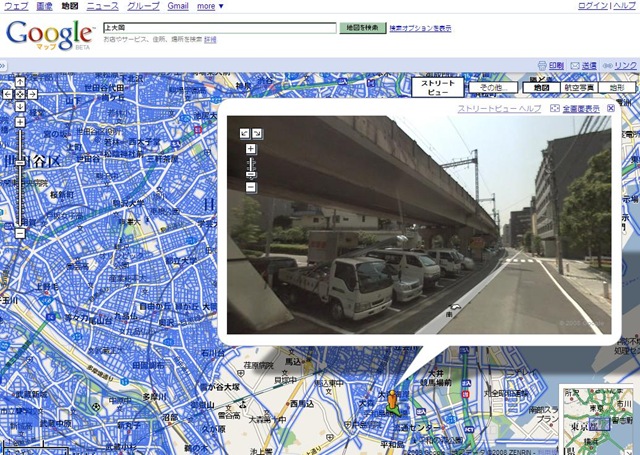
Task: Open the 全画面表示 full screen link
Action: pos(581,109)
